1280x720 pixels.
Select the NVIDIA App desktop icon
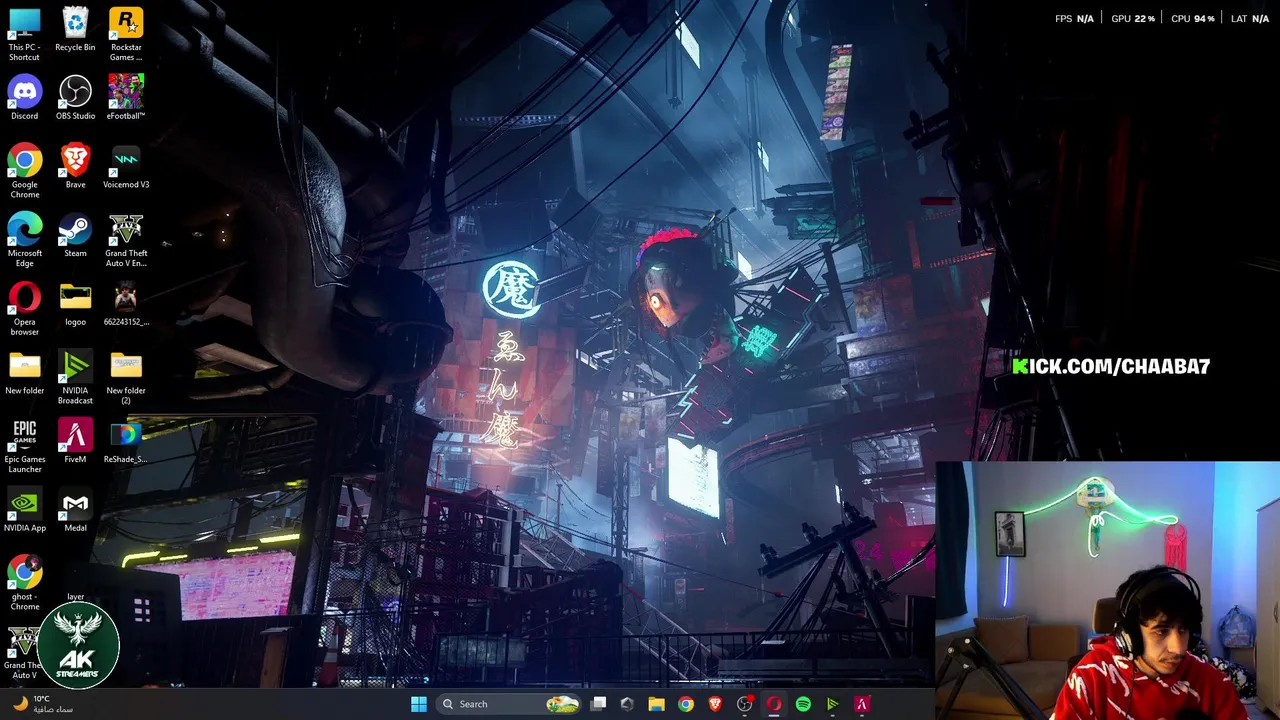(x=24, y=510)
